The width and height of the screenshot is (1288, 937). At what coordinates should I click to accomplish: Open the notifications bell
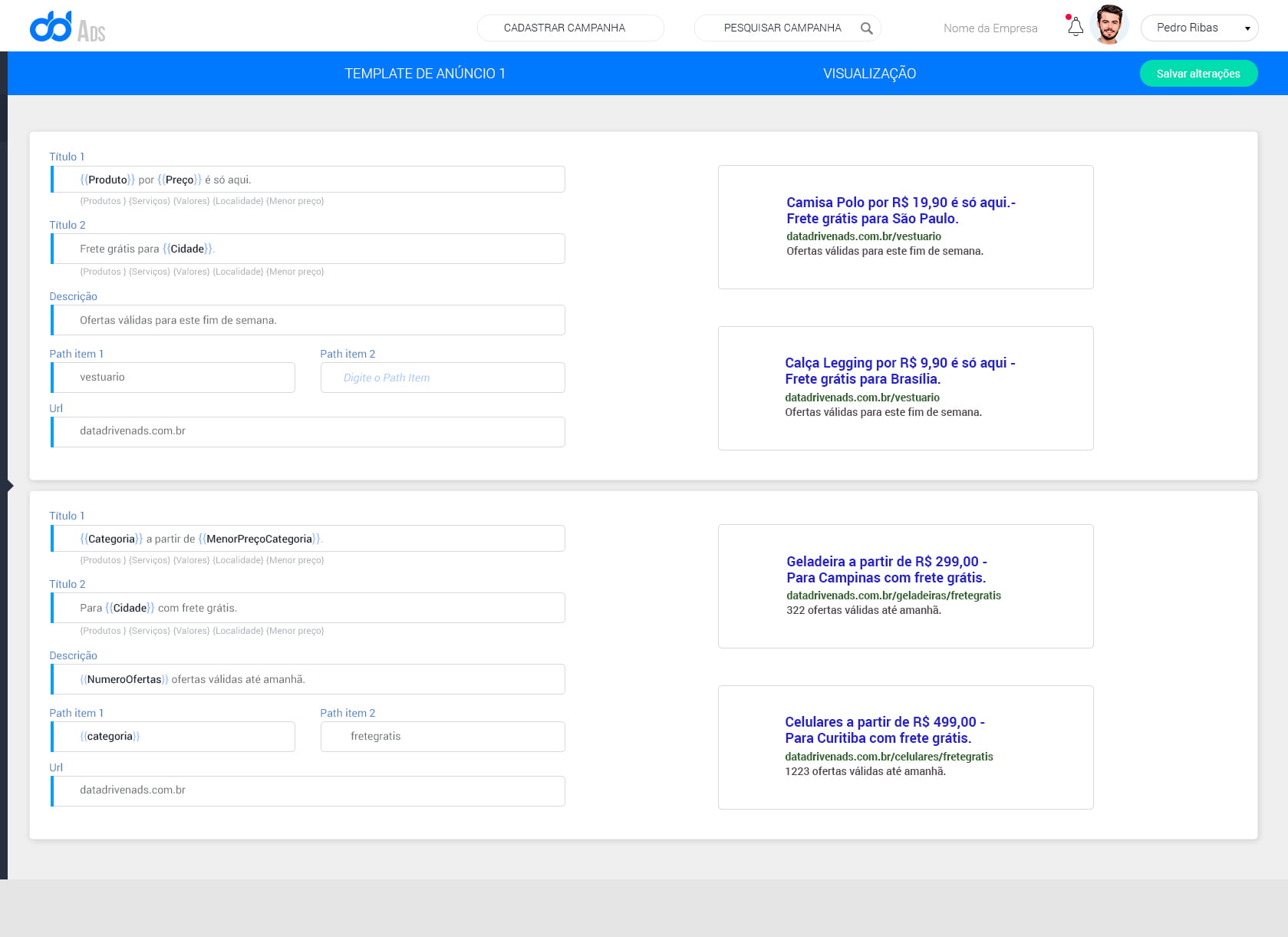(1075, 27)
